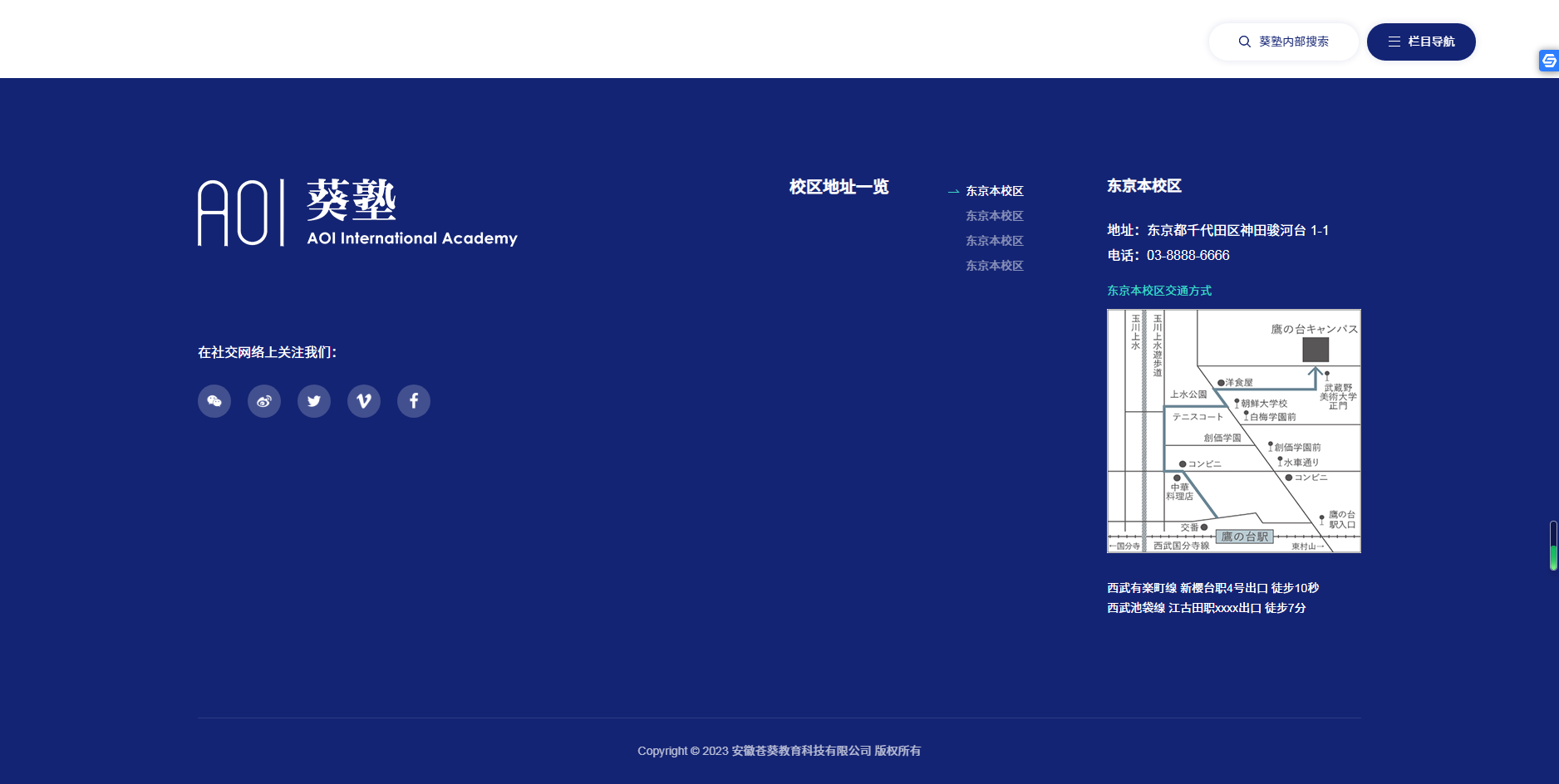The width and height of the screenshot is (1559, 784).
Task: Open the Weibo social icon
Action: pos(264,401)
